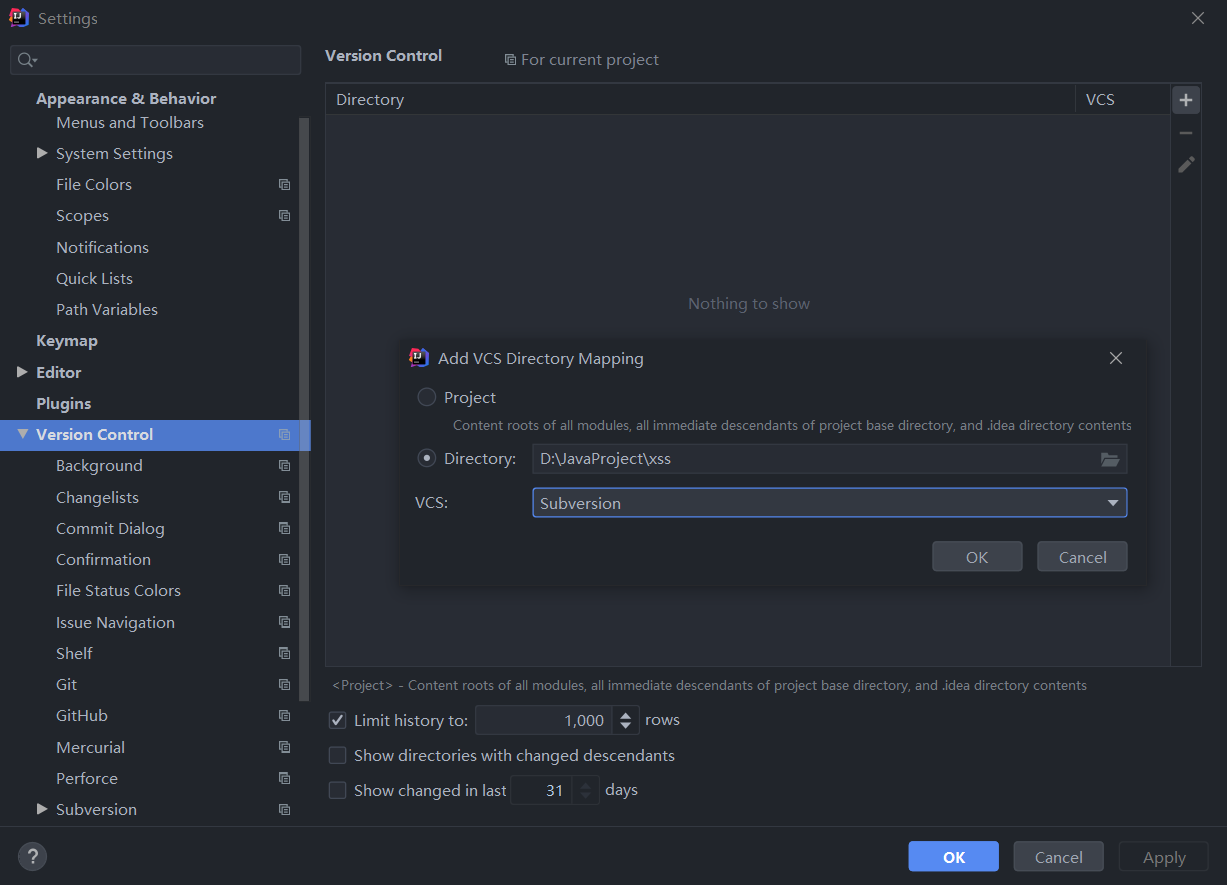
Task: Click project-level icon beside Commit Dialog
Action: [x=285, y=528]
